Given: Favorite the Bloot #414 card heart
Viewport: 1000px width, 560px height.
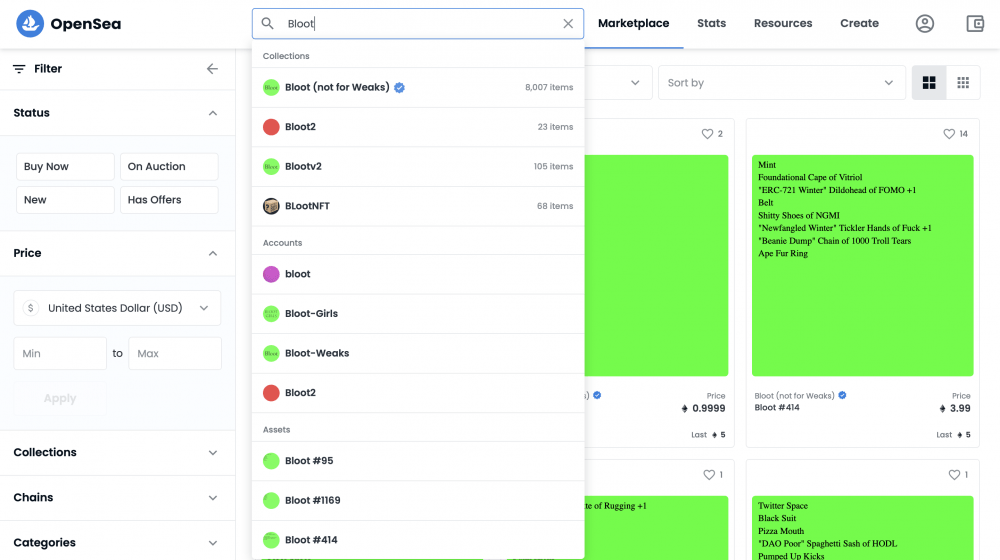Looking at the screenshot, I should (x=949, y=134).
